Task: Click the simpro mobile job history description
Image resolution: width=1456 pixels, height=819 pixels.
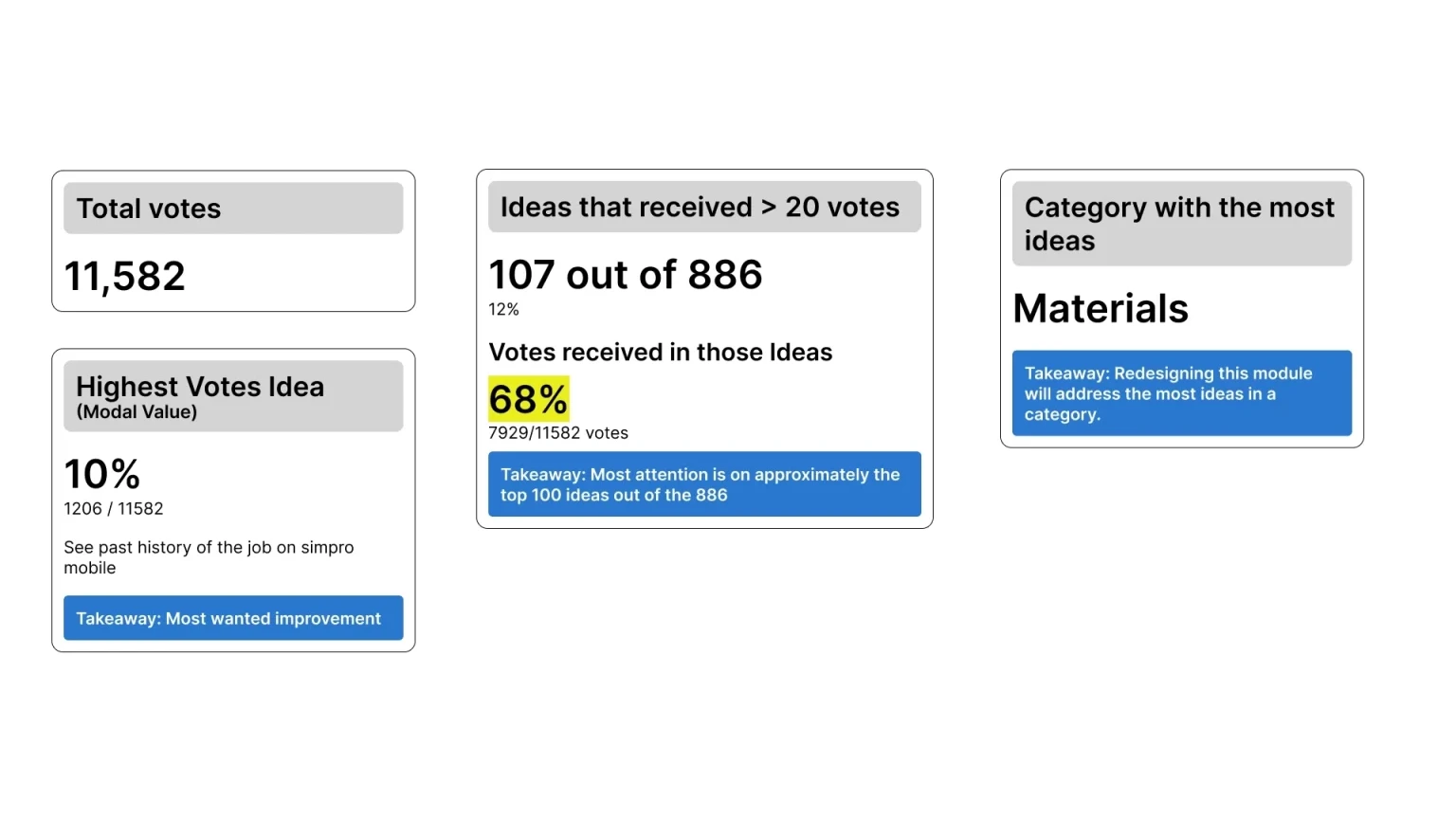Action: [209, 557]
